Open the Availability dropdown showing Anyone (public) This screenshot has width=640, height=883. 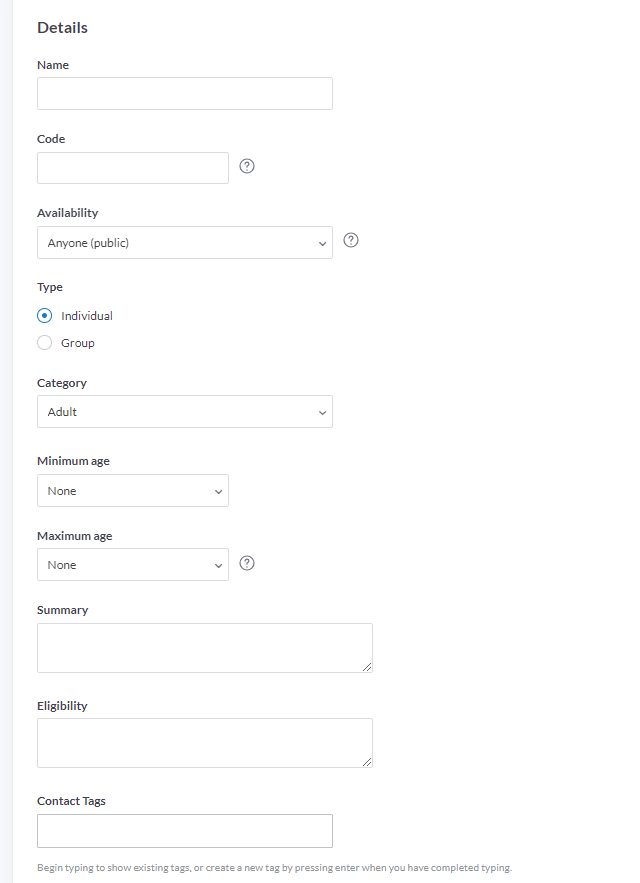tap(185, 243)
